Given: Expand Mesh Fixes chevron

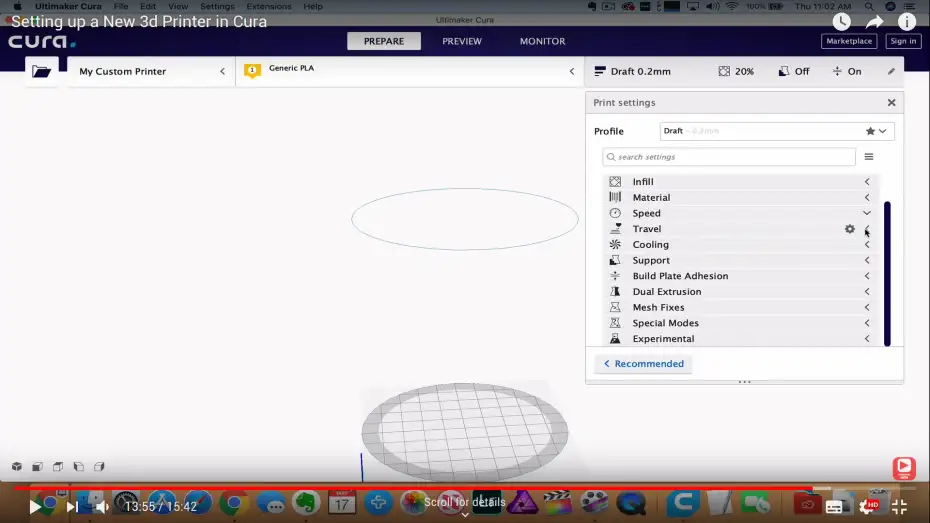Looking at the screenshot, I should 867,307.
